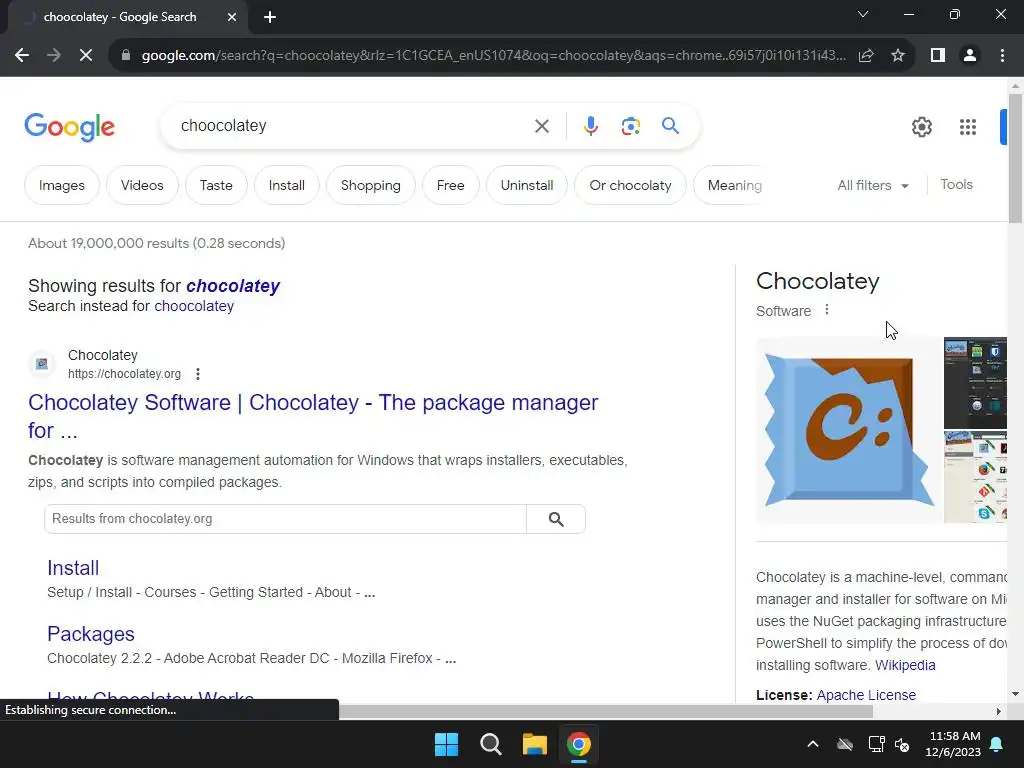This screenshot has width=1024, height=768.
Task: Open the Packages sitelink
Action: pyautogui.click(x=91, y=634)
